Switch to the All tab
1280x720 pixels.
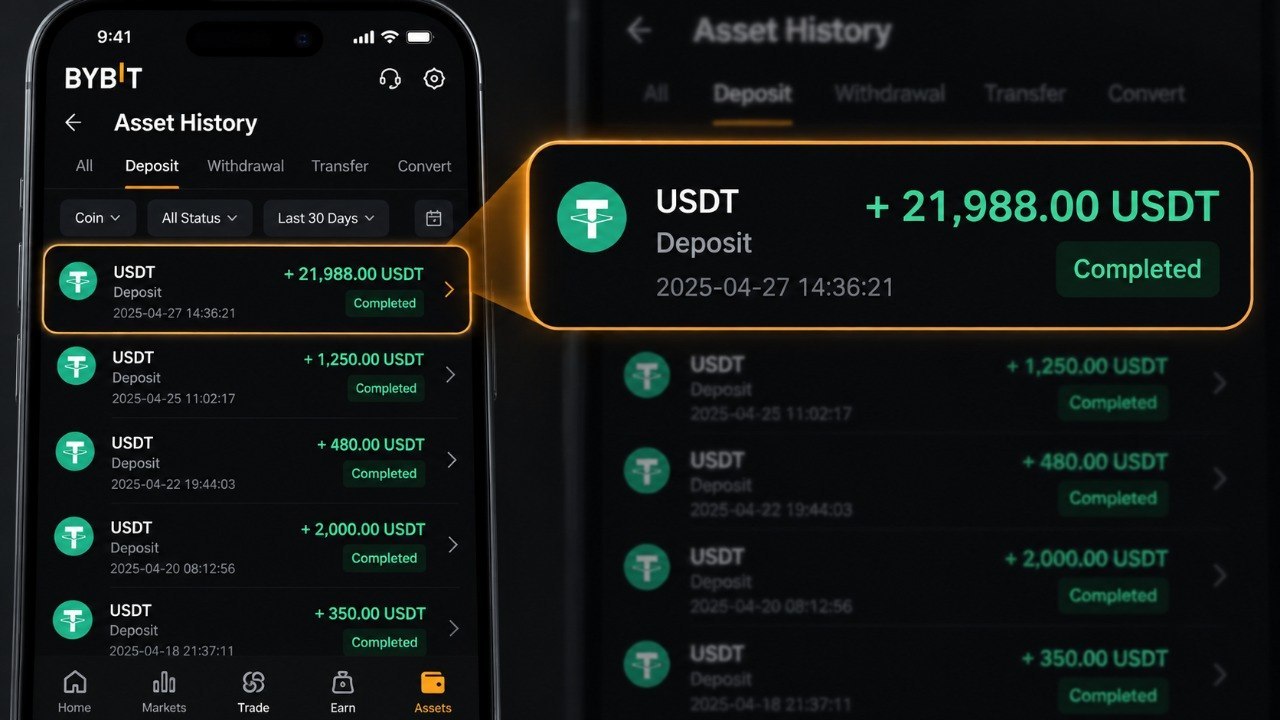point(84,166)
